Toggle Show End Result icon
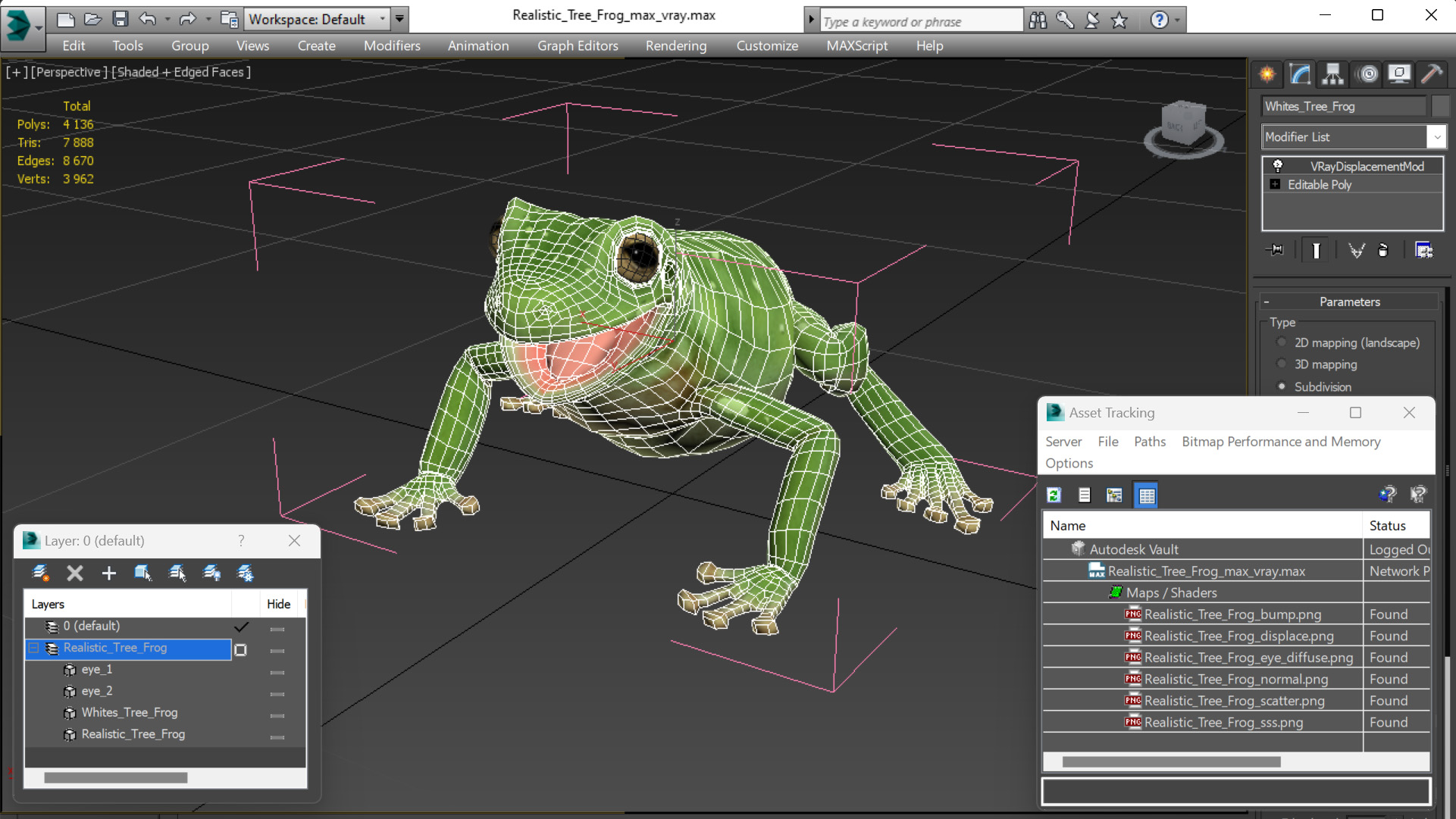 click(1317, 250)
